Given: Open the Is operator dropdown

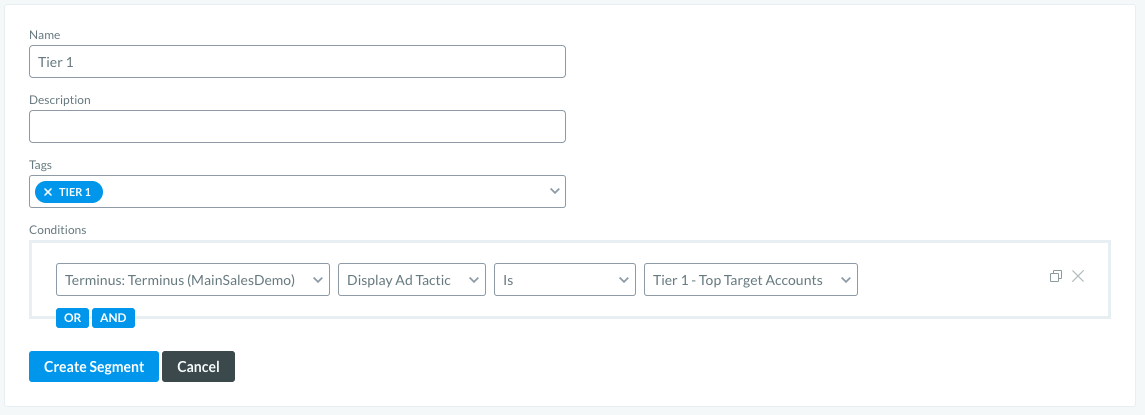Looking at the screenshot, I should click(x=564, y=280).
